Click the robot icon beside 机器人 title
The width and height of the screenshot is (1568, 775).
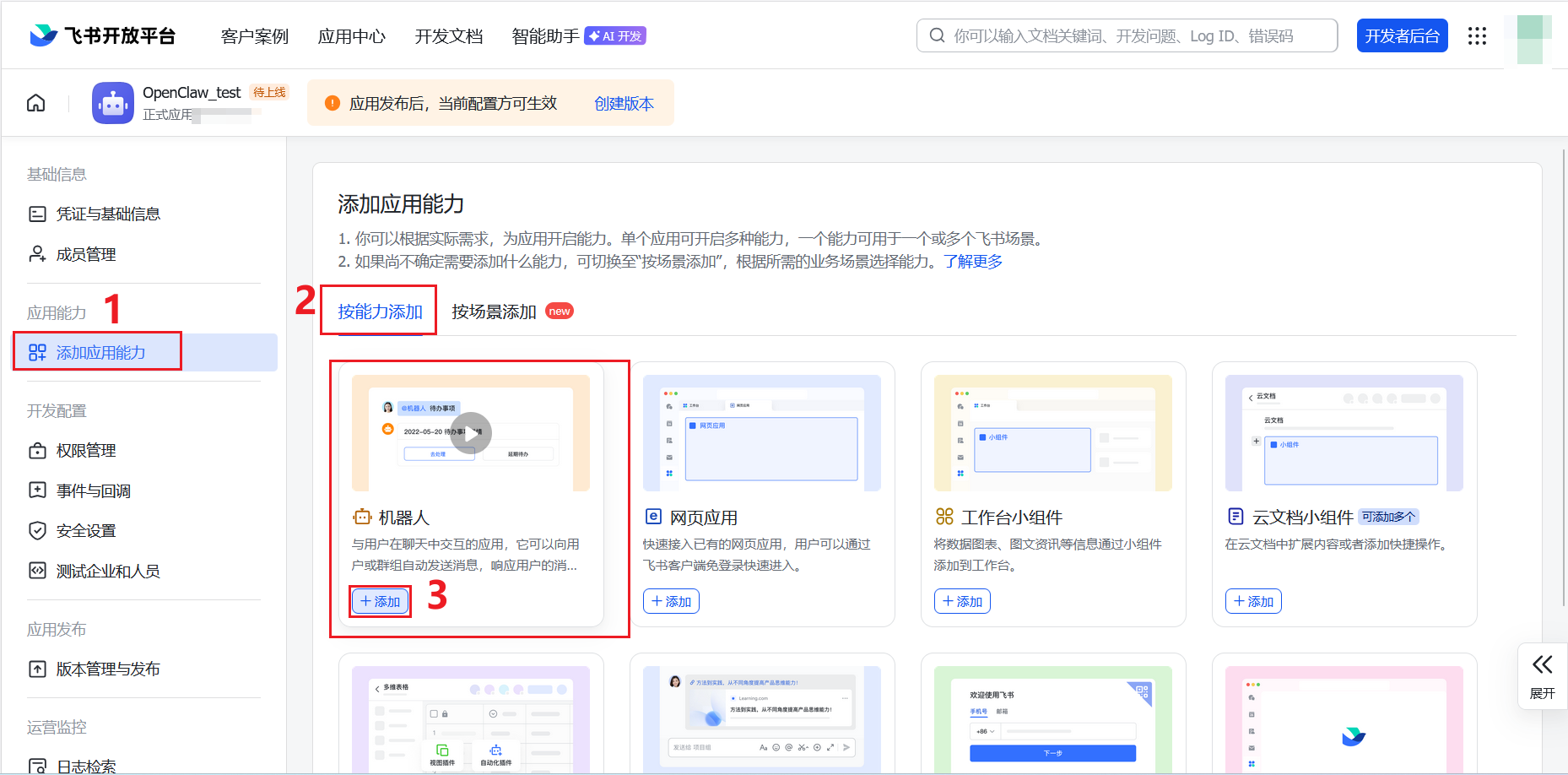(x=362, y=517)
